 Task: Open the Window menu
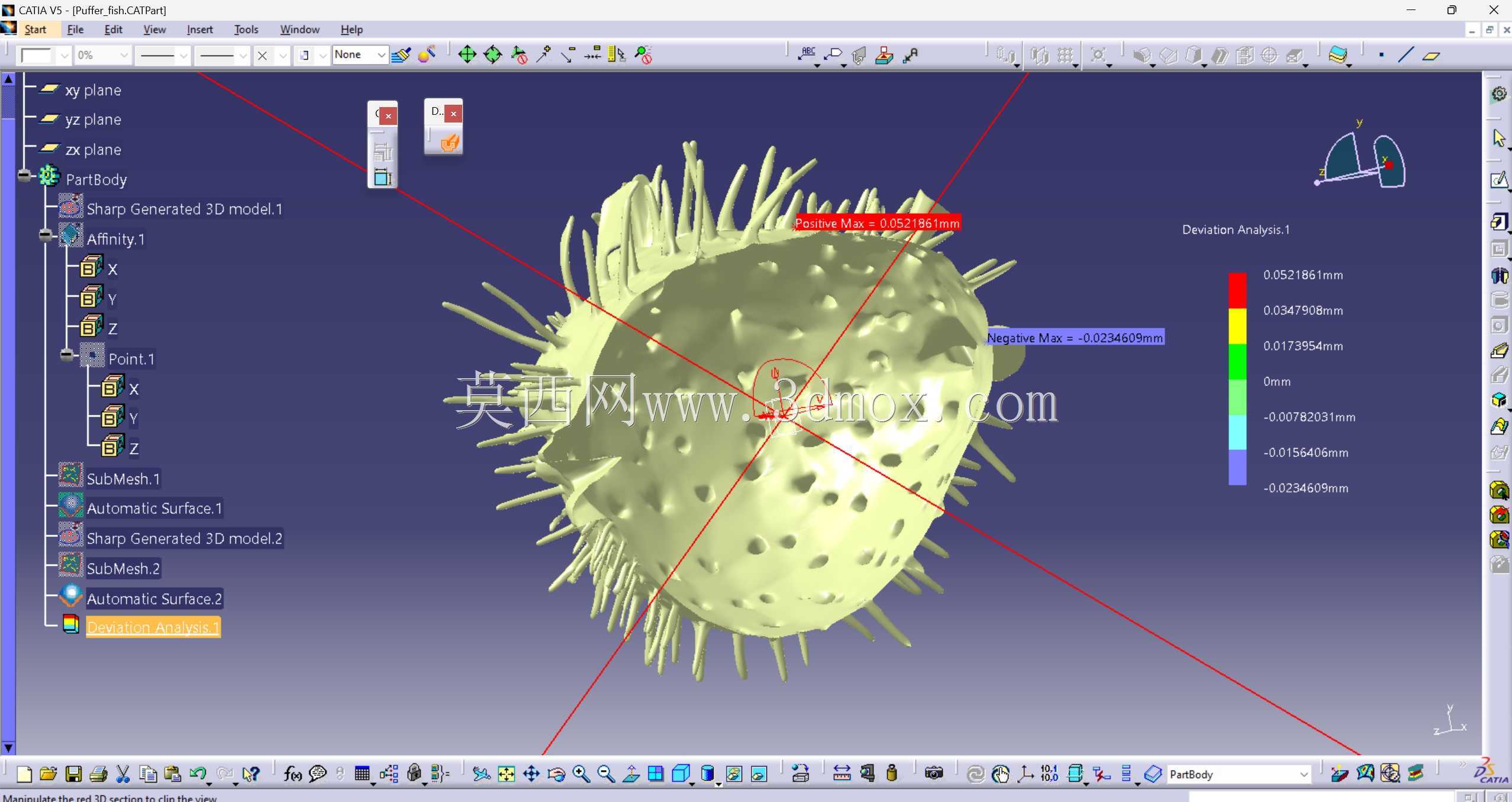point(299,30)
